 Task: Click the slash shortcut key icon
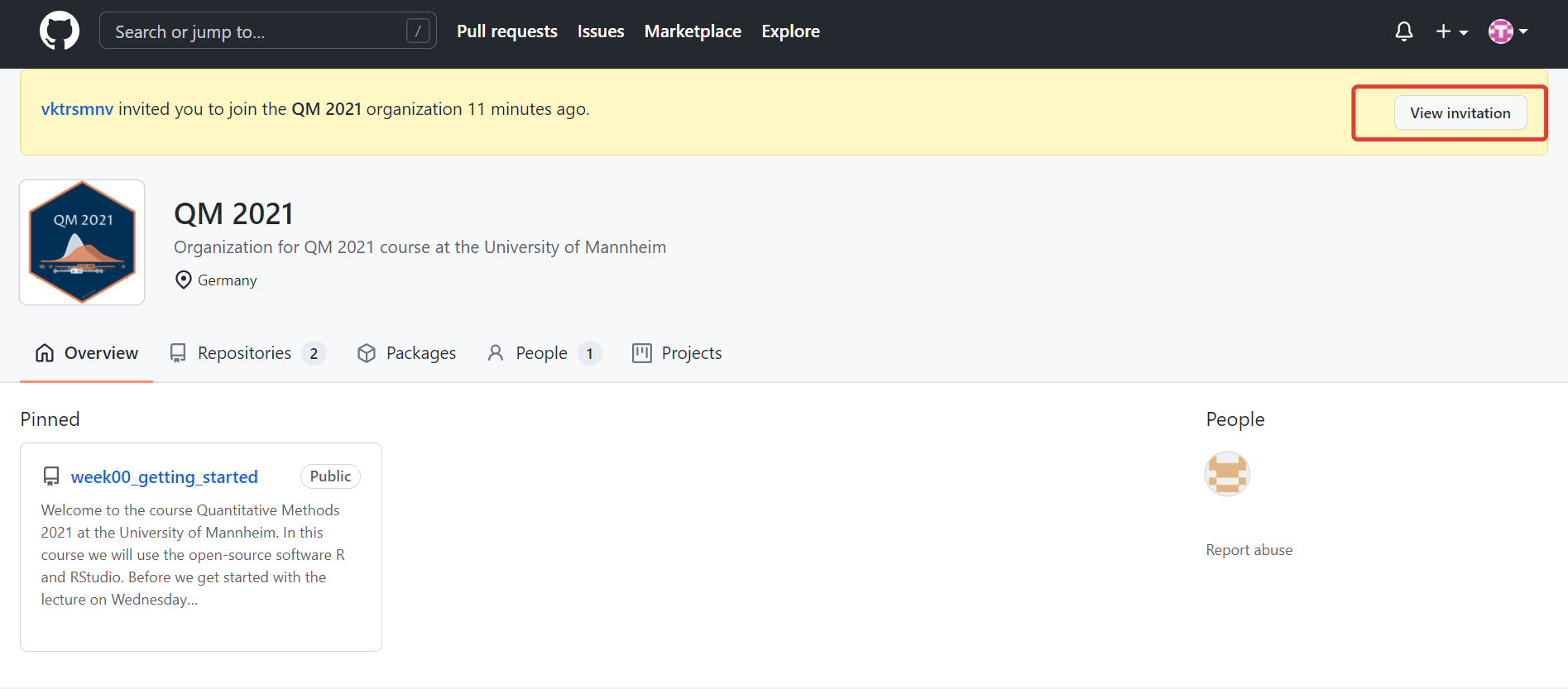(x=418, y=31)
